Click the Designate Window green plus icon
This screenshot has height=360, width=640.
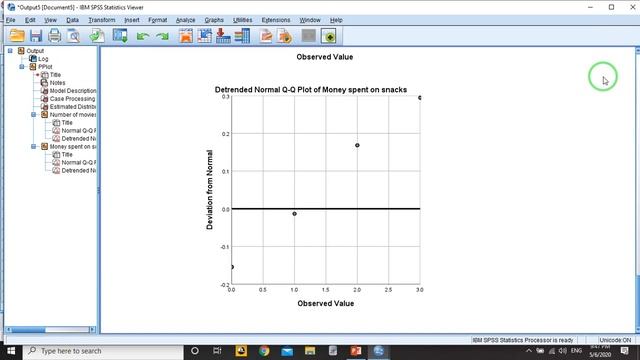point(329,36)
